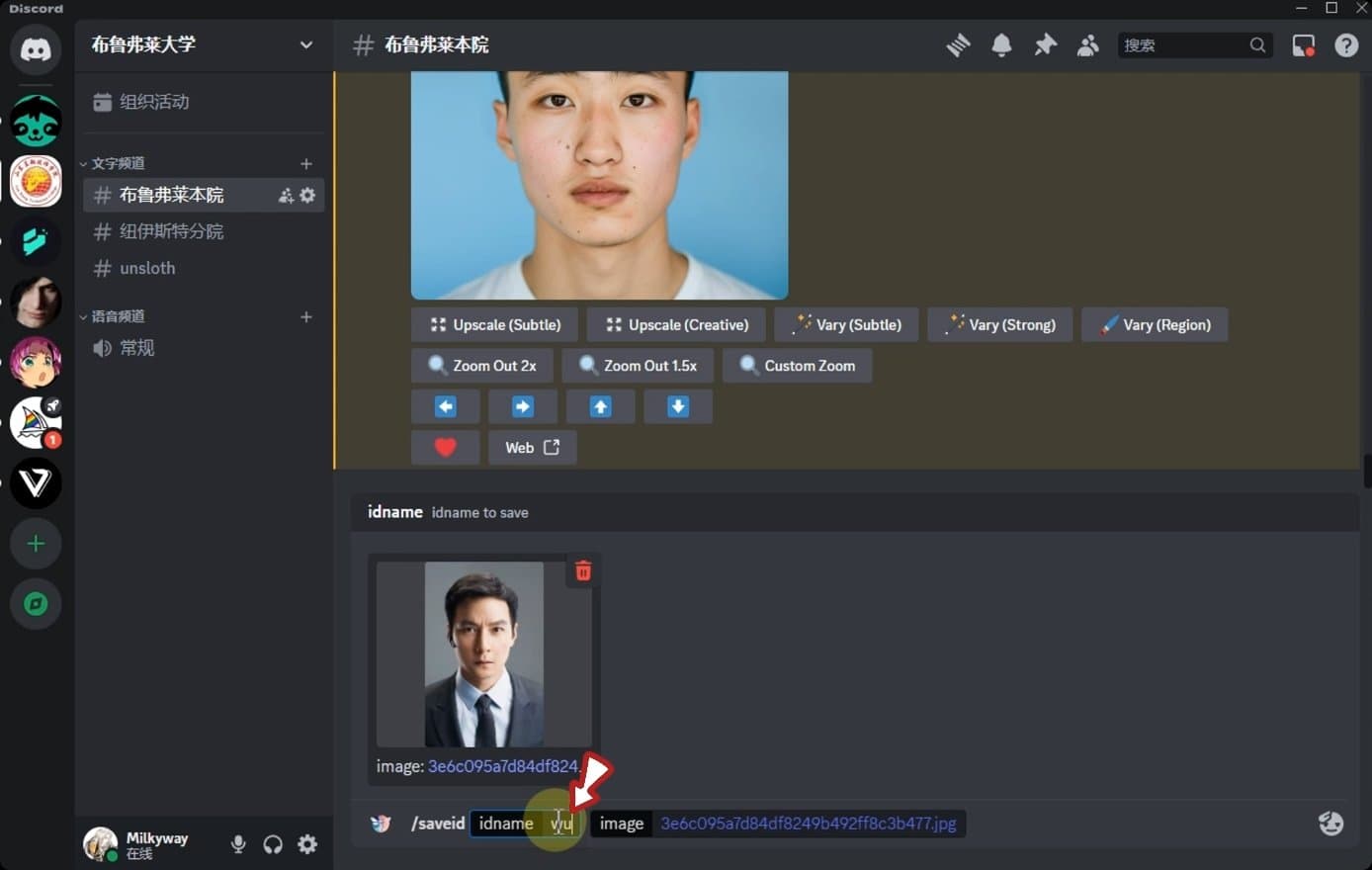Screen dimensions: 1372x870
Task: Click the uploaded ID portrait thumbnail
Action: pyautogui.click(x=483, y=652)
